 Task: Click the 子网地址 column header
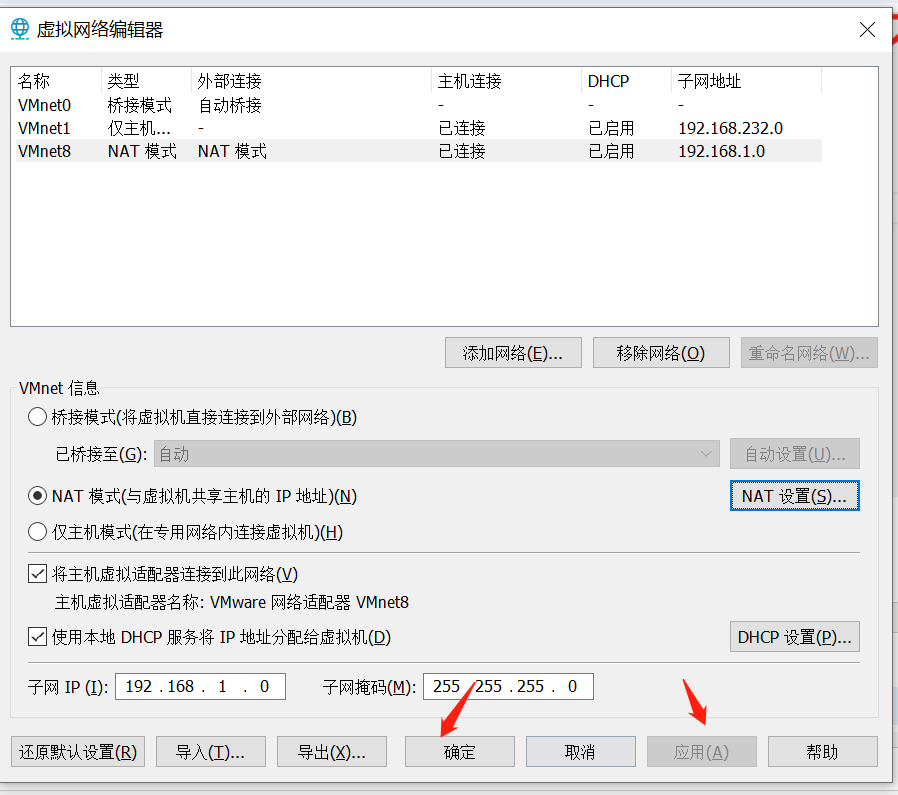(x=746, y=81)
